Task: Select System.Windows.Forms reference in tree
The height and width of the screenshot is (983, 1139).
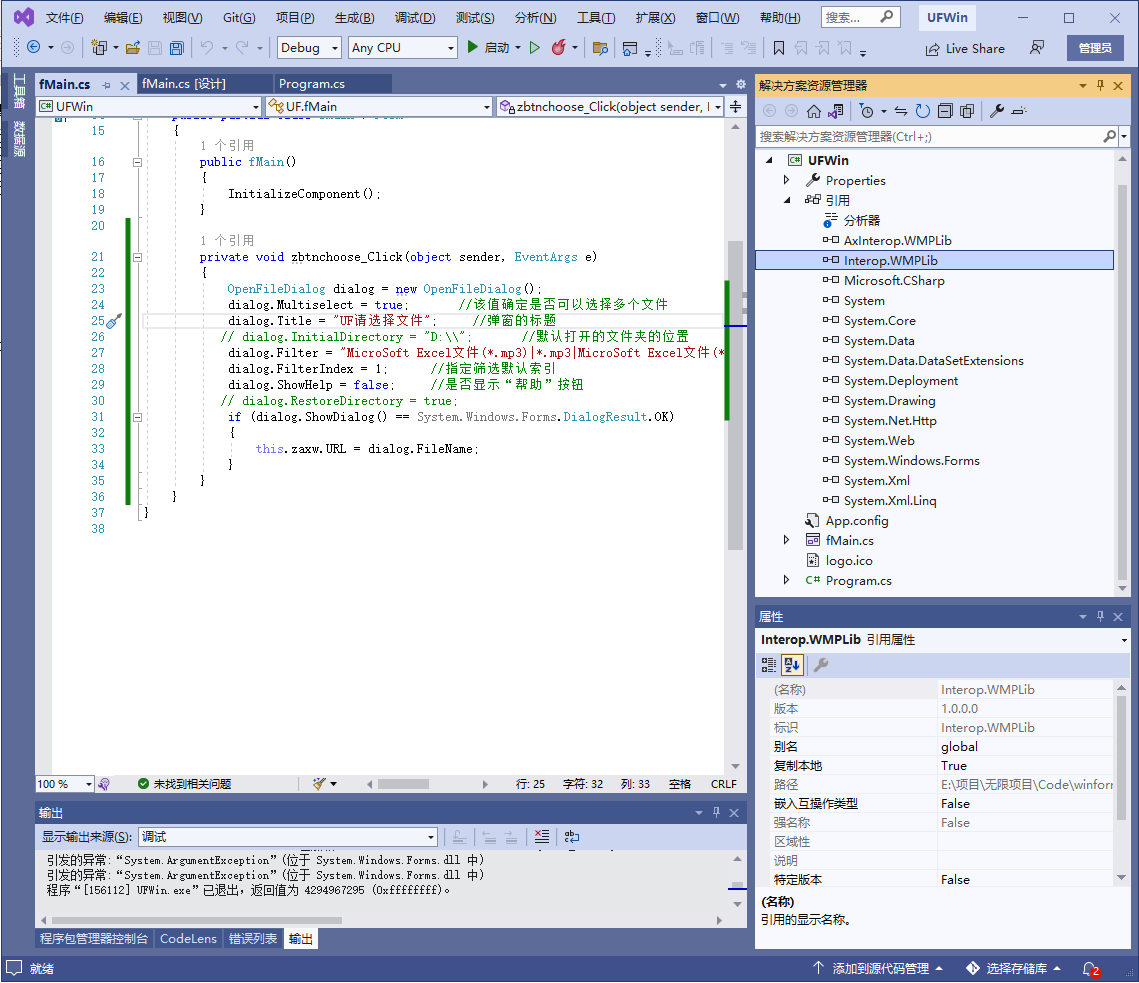Action: [x=911, y=461]
